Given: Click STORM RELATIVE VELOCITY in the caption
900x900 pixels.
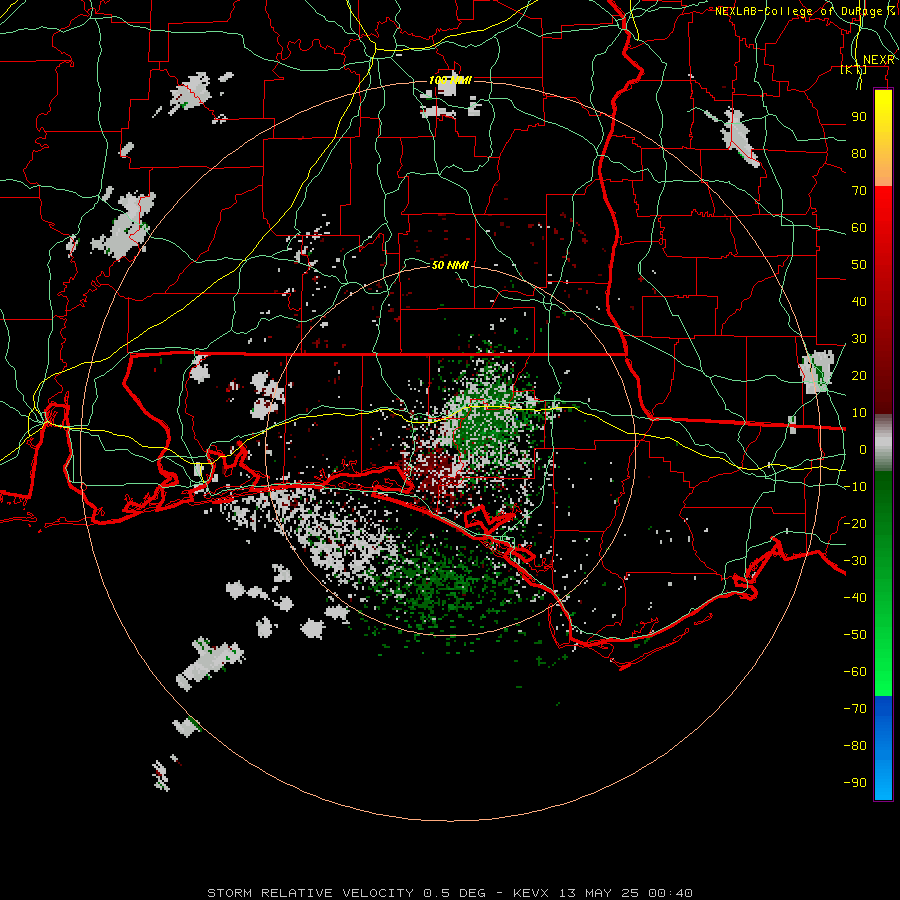Looking at the screenshot, I should (310, 893).
